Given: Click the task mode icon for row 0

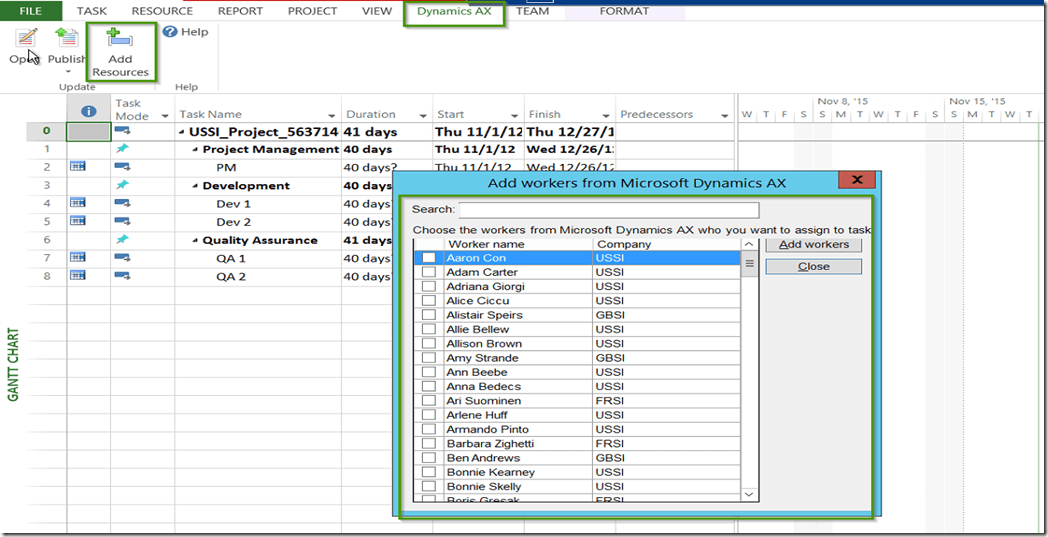Looking at the screenshot, I should pyautogui.click(x=124, y=131).
